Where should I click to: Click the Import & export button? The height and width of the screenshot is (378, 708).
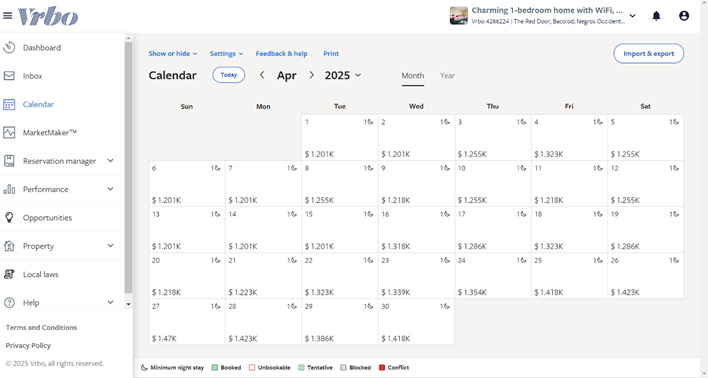click(x=648, y=53)
